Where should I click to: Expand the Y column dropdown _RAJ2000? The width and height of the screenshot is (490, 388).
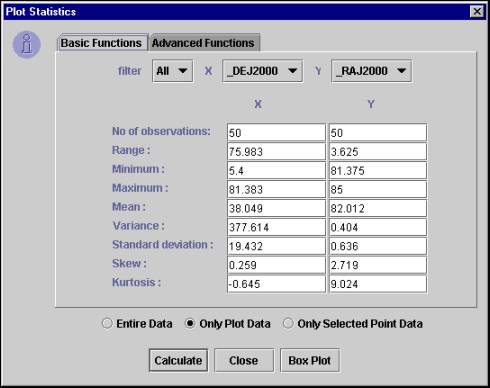(371, 71)
